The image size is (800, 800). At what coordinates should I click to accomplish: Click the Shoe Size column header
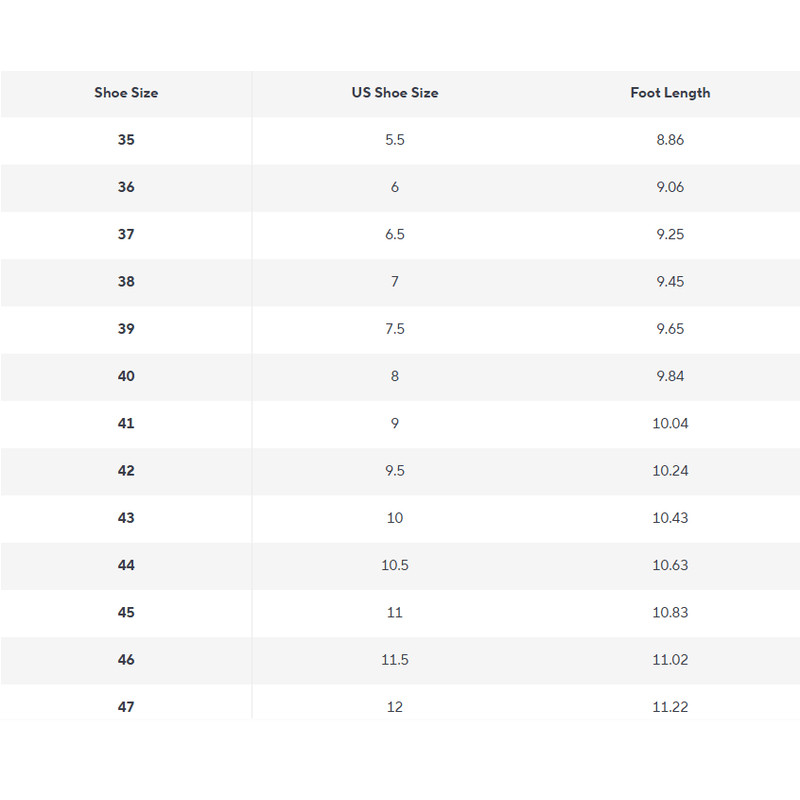[x=126, y=93]
